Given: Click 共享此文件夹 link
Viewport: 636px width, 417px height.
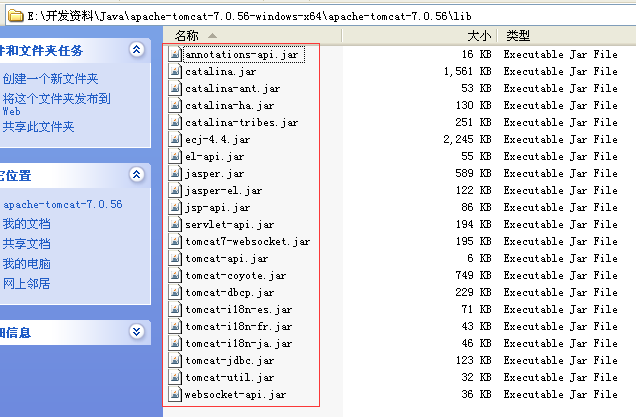Looking at the screenshot, I should click(38, 127).
